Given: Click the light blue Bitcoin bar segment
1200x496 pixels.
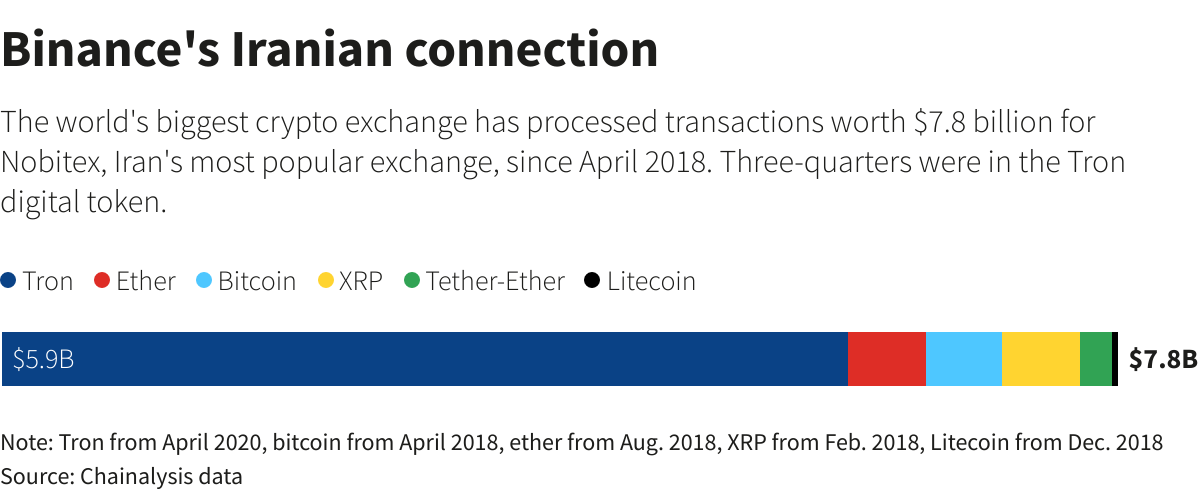Looking at the screenshot, I should pos(964,359).
